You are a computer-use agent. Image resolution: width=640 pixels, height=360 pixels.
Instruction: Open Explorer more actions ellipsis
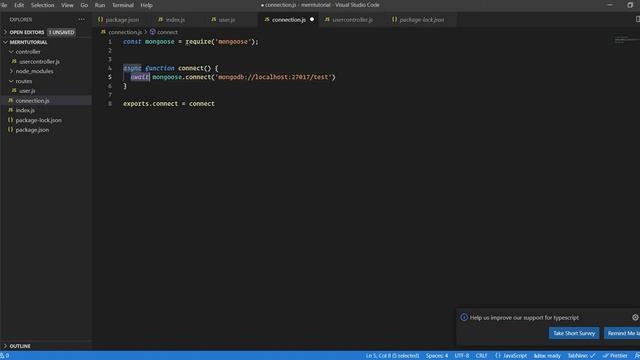pos(82,19)
